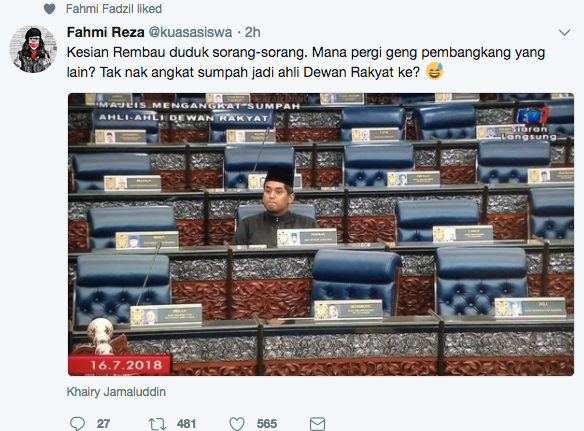Click the Fahmi Reza display name

click(105, 32)
